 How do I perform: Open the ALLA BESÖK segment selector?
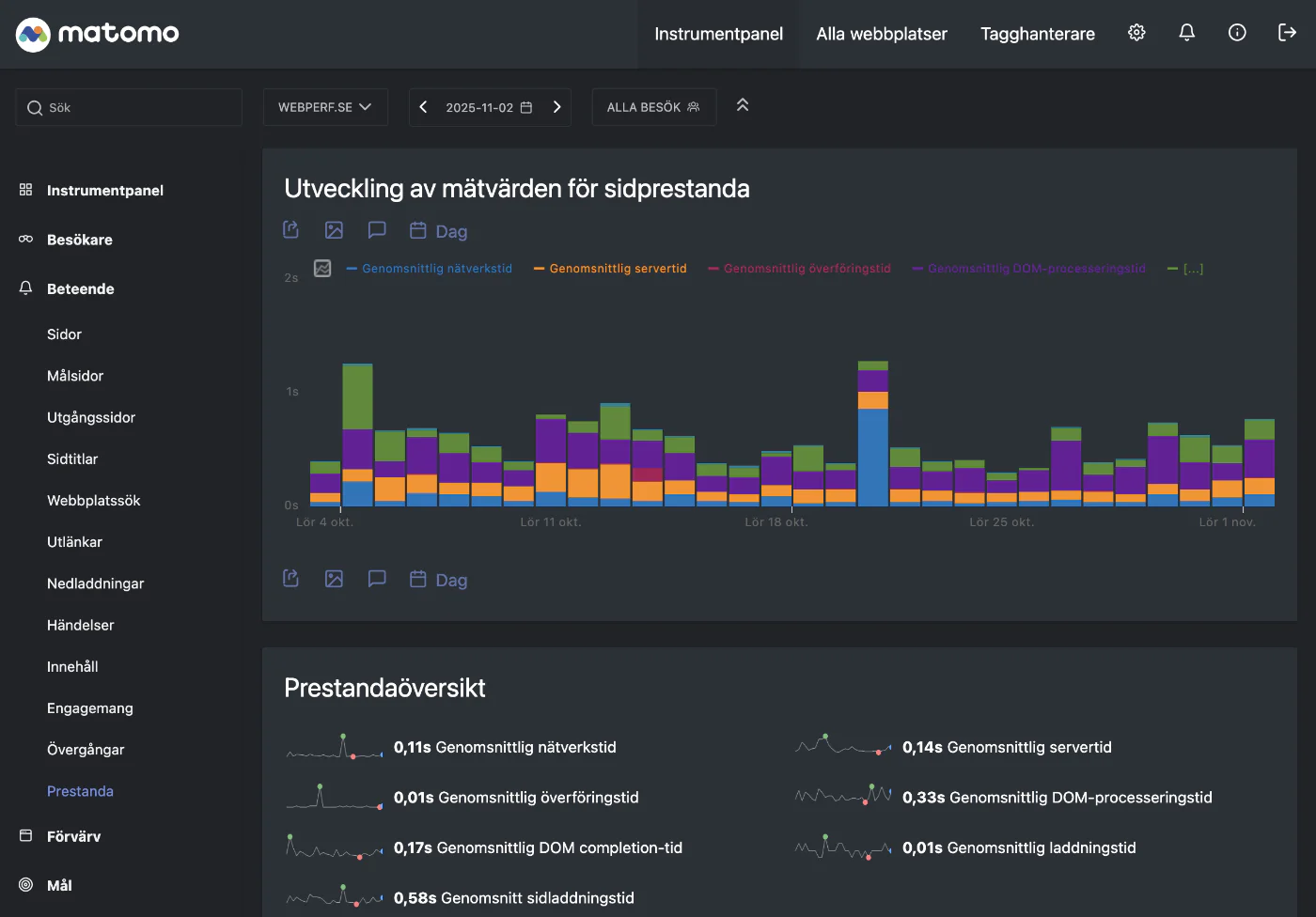653,107
